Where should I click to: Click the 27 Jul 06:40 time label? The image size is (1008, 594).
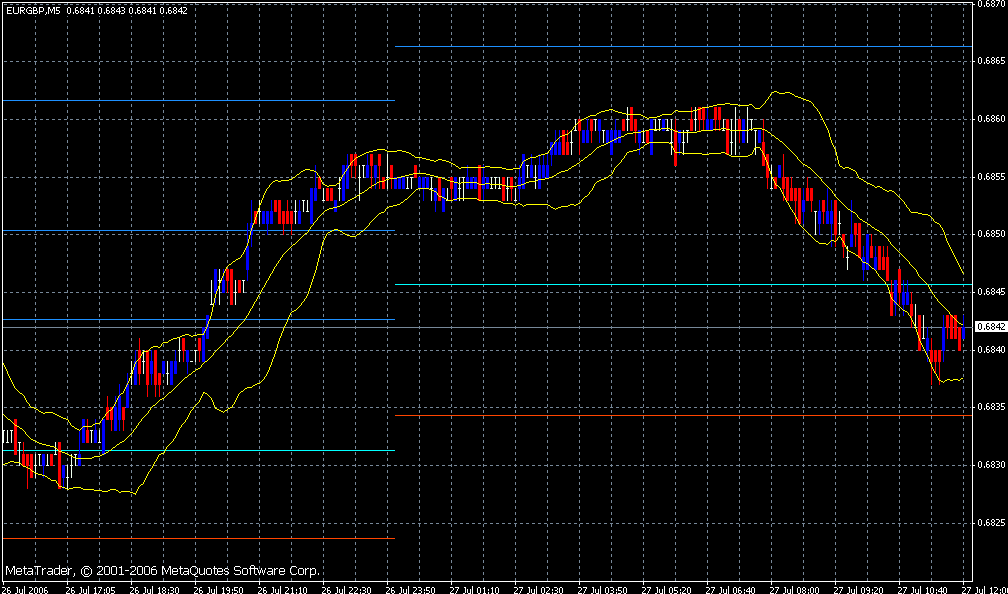point(729,589)
